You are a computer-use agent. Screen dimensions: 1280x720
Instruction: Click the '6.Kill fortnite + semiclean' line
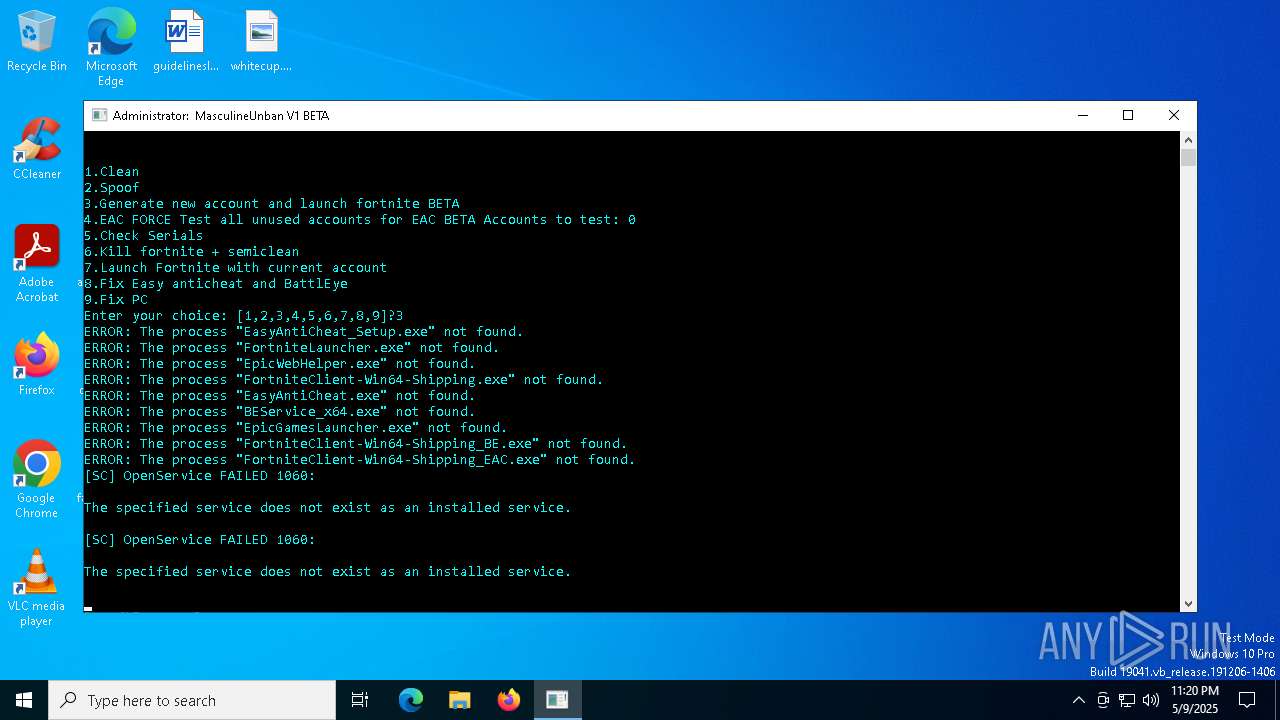192,252
